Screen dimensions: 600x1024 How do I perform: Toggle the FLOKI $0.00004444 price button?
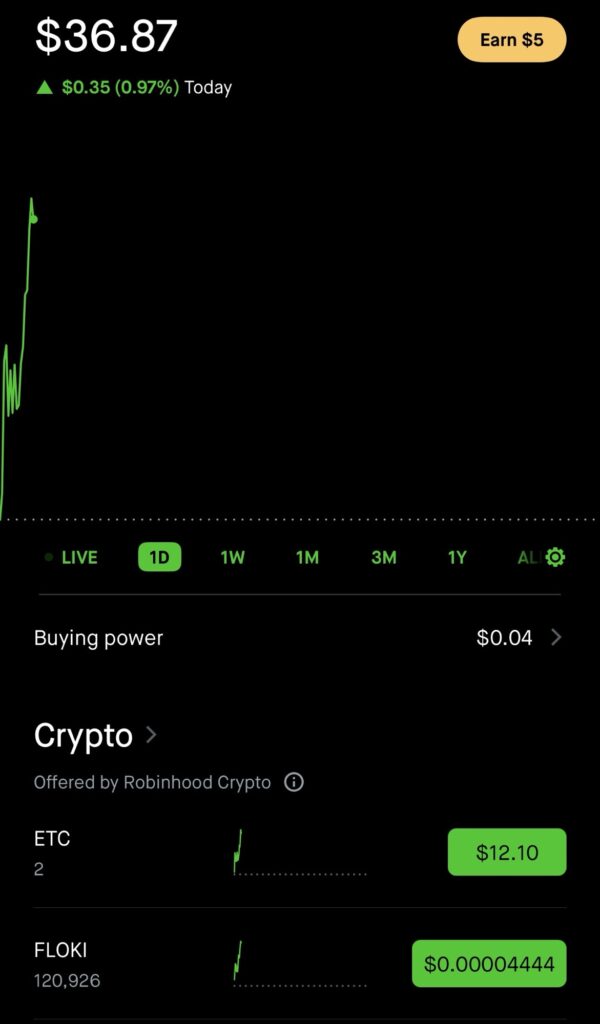pyautogui.click(x=489, y=964)
